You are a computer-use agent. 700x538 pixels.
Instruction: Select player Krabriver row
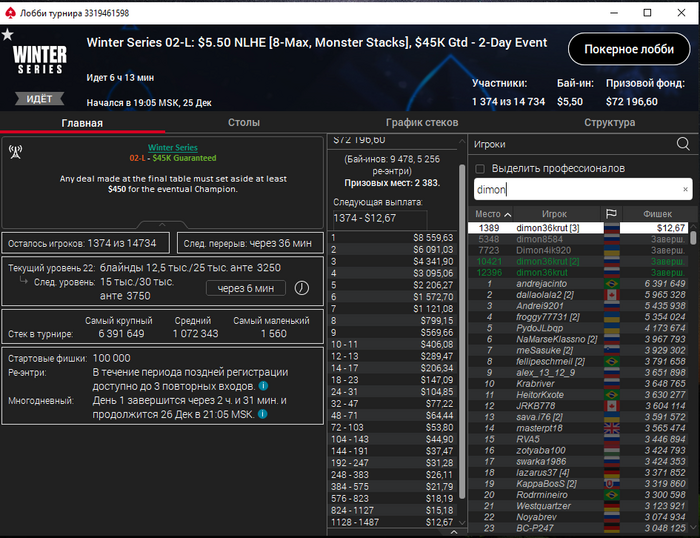[579, 384]
